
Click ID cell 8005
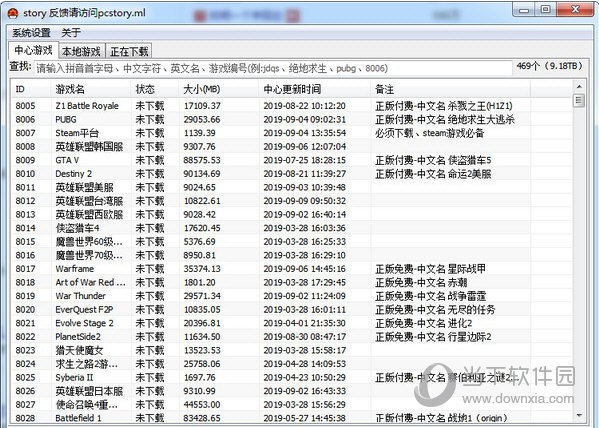25,106
